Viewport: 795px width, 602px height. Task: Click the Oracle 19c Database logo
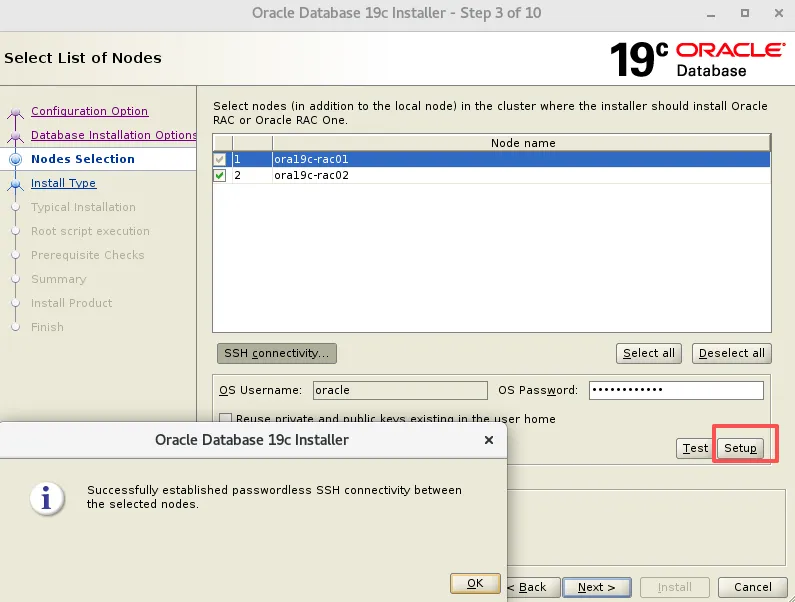coord(698,59)
